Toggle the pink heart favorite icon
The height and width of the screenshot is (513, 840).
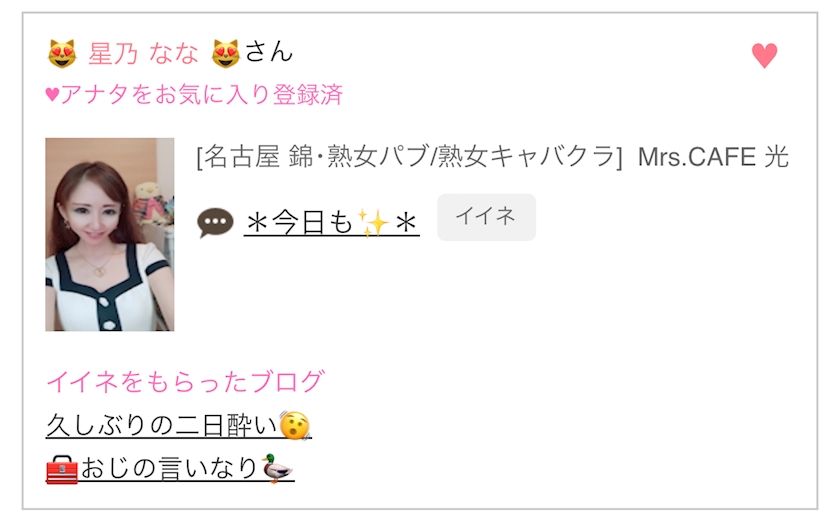(x=764, y=55)
